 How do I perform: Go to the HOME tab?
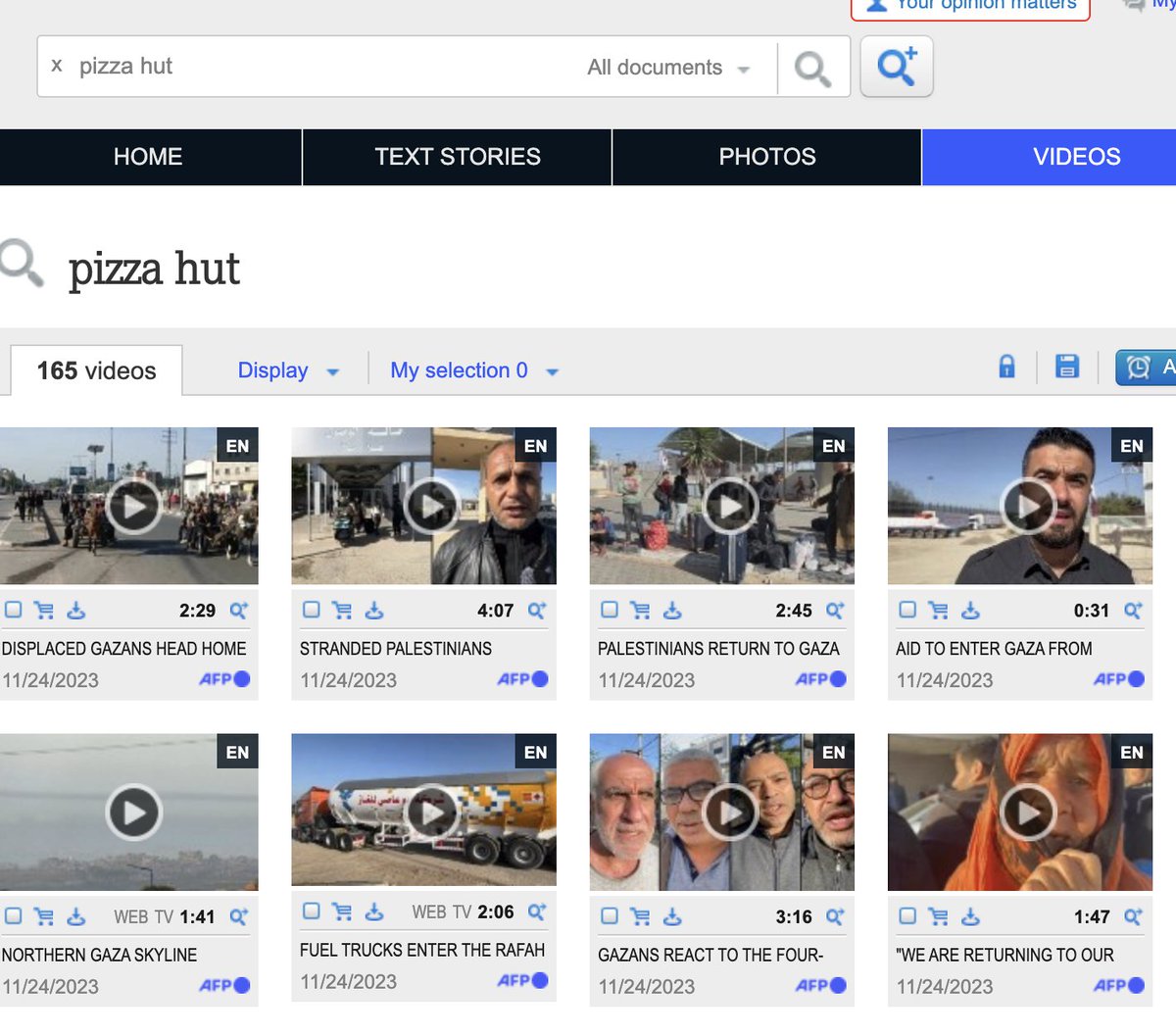149,157
